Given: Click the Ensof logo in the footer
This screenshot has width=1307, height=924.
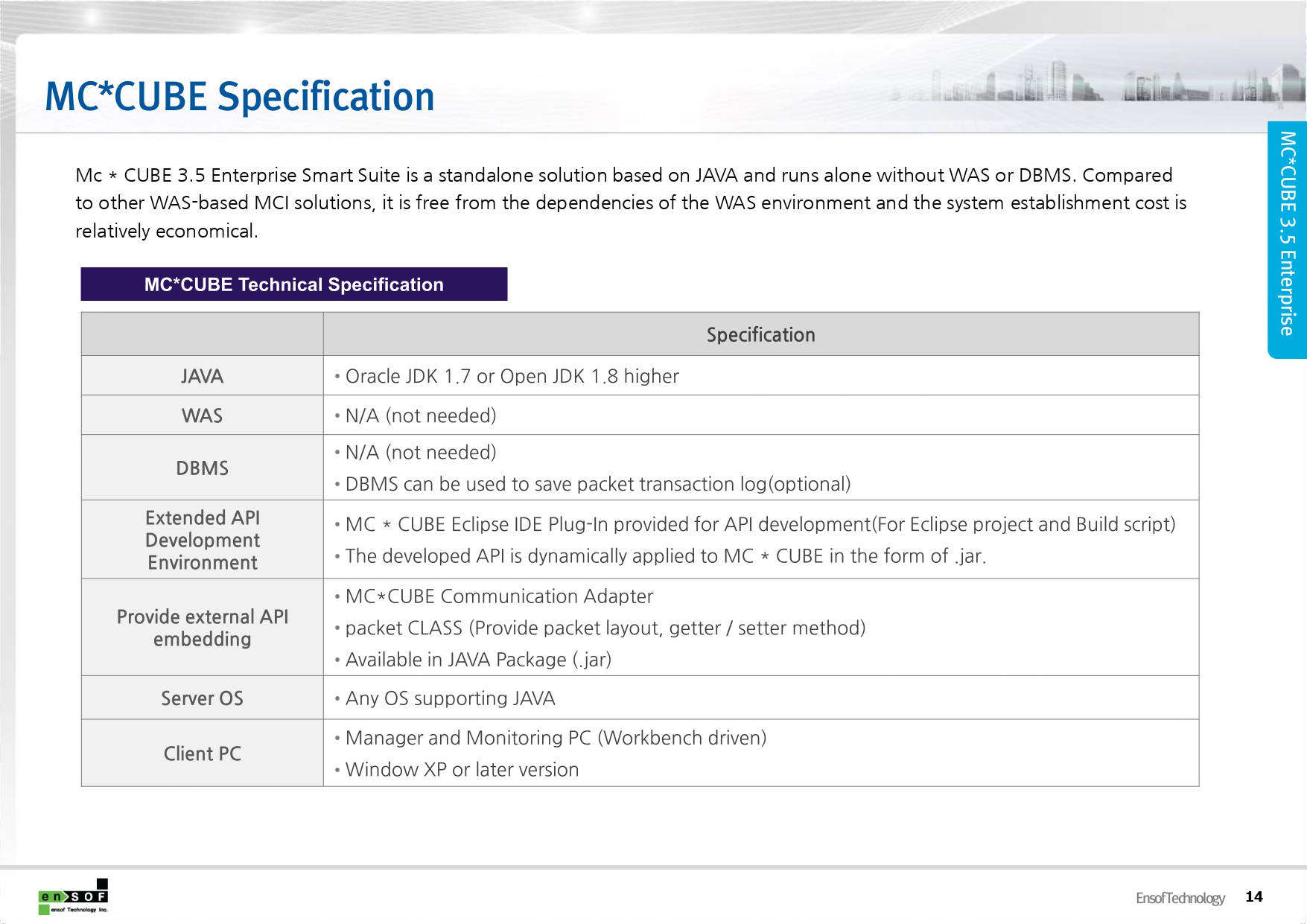Looking at the screenshot, I should click(73, 897).
